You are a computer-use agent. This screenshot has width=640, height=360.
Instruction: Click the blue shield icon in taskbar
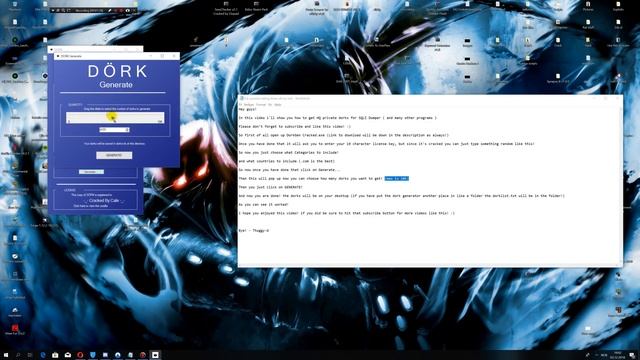(x=93, y=355)
